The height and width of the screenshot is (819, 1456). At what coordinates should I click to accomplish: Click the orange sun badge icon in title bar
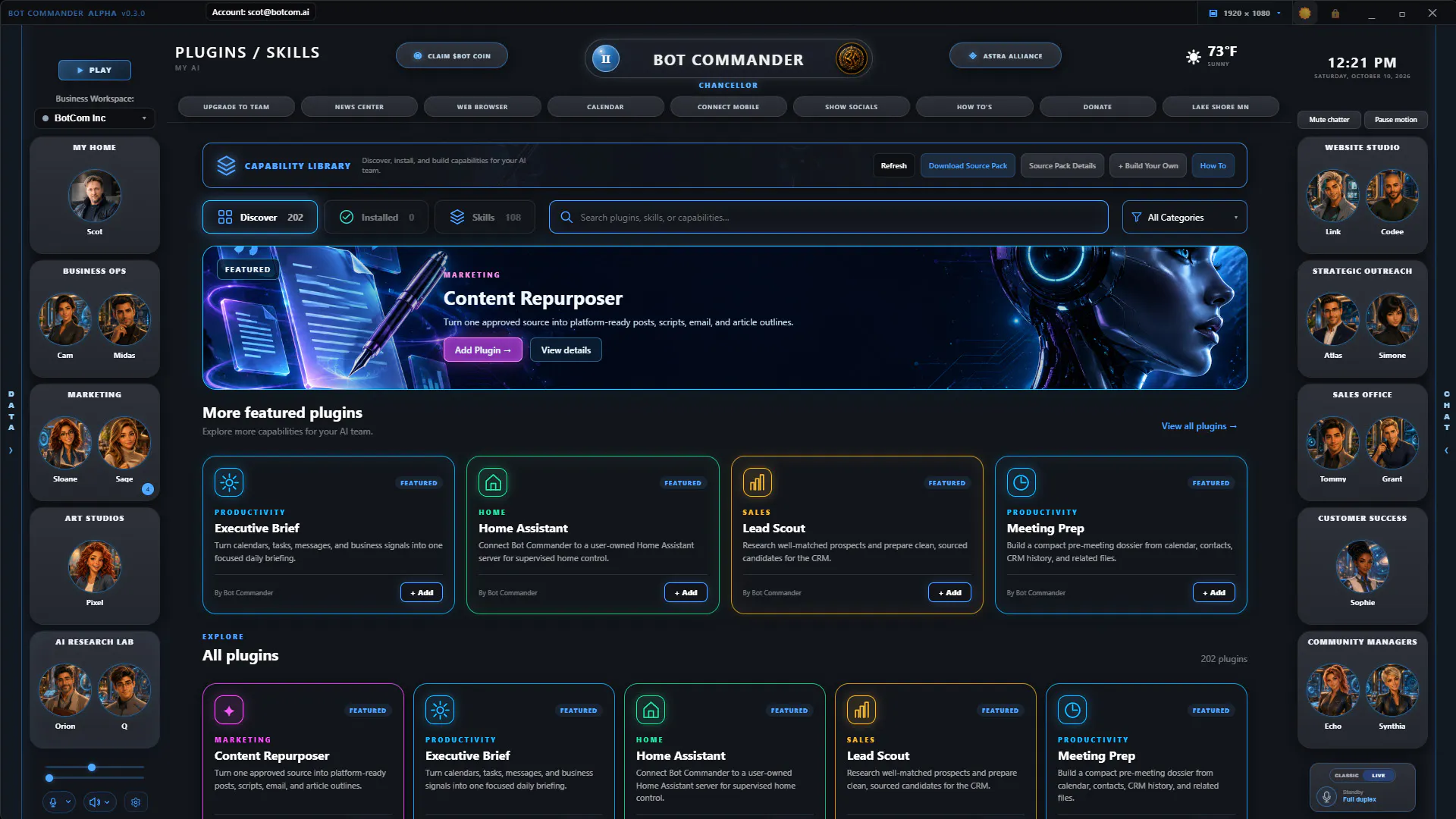pos(1304,13)
